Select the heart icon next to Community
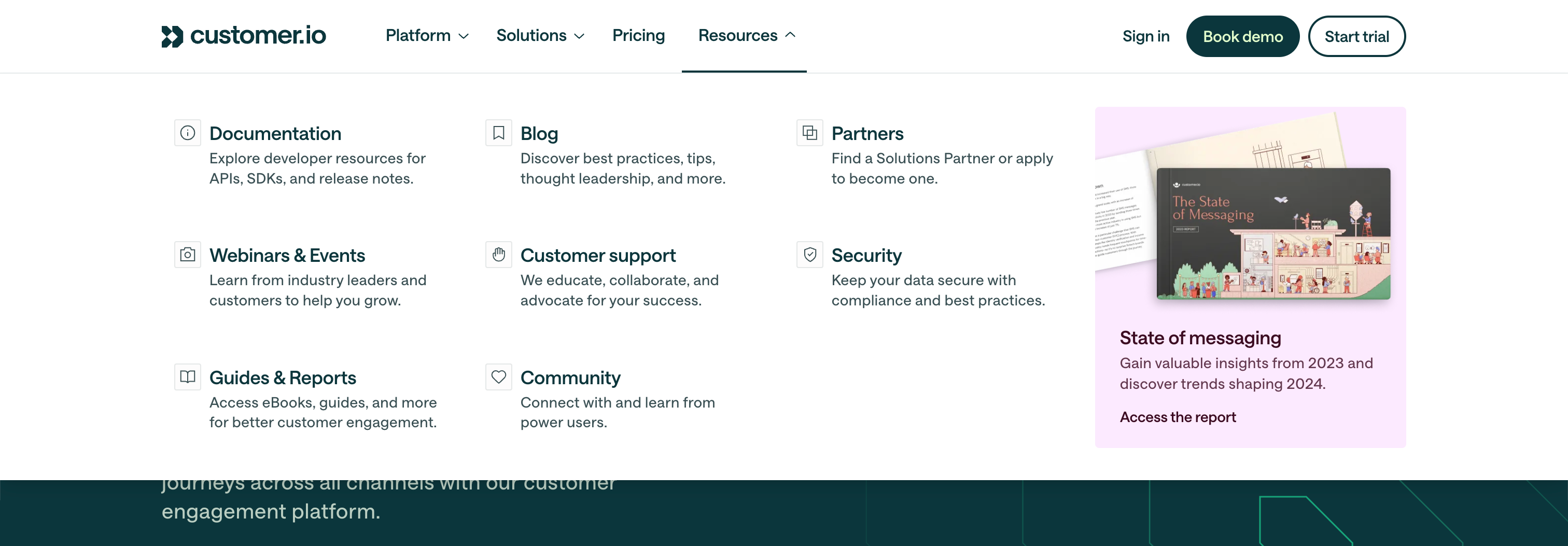This screenshot has width=1568, height=546. point(498,377)
